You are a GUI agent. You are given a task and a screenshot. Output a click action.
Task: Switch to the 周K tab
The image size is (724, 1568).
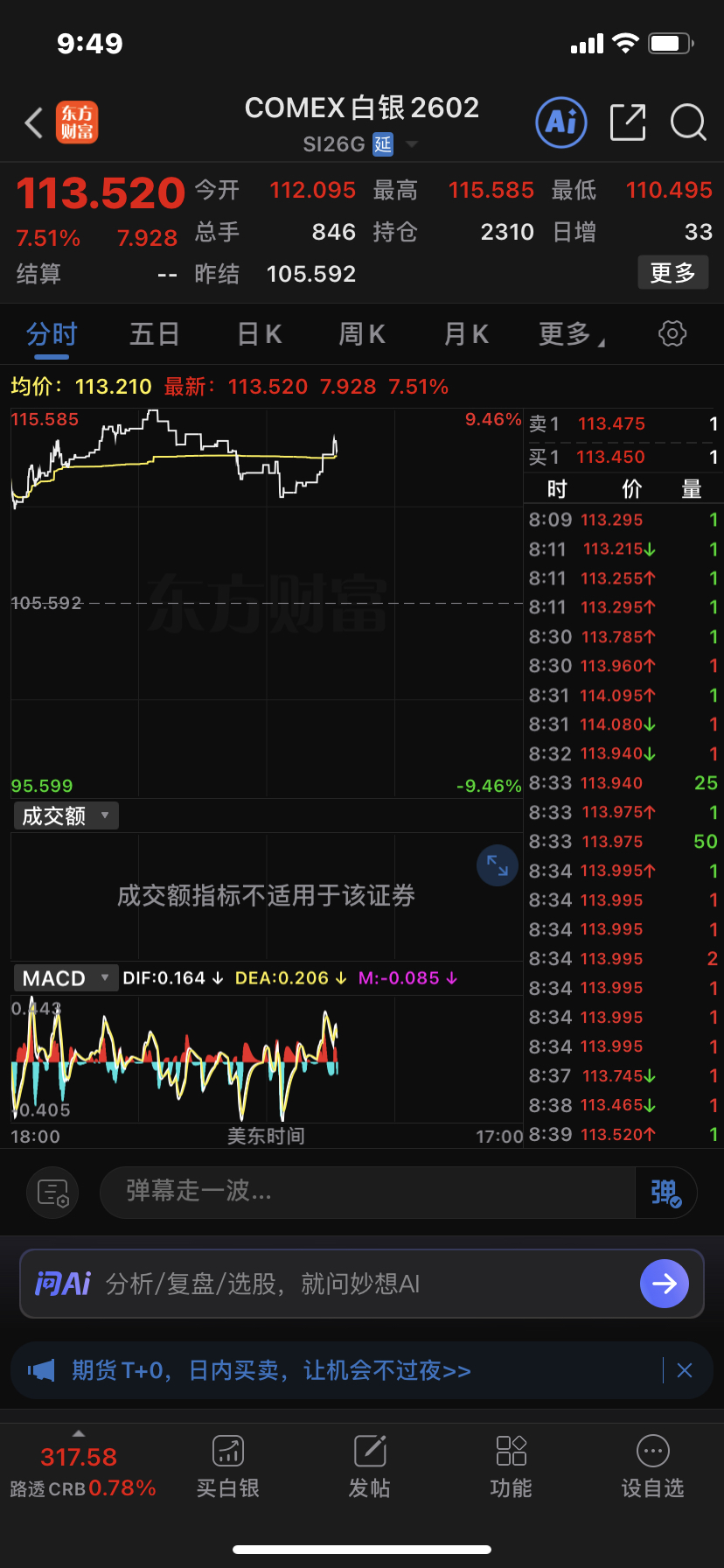point(362,333)
